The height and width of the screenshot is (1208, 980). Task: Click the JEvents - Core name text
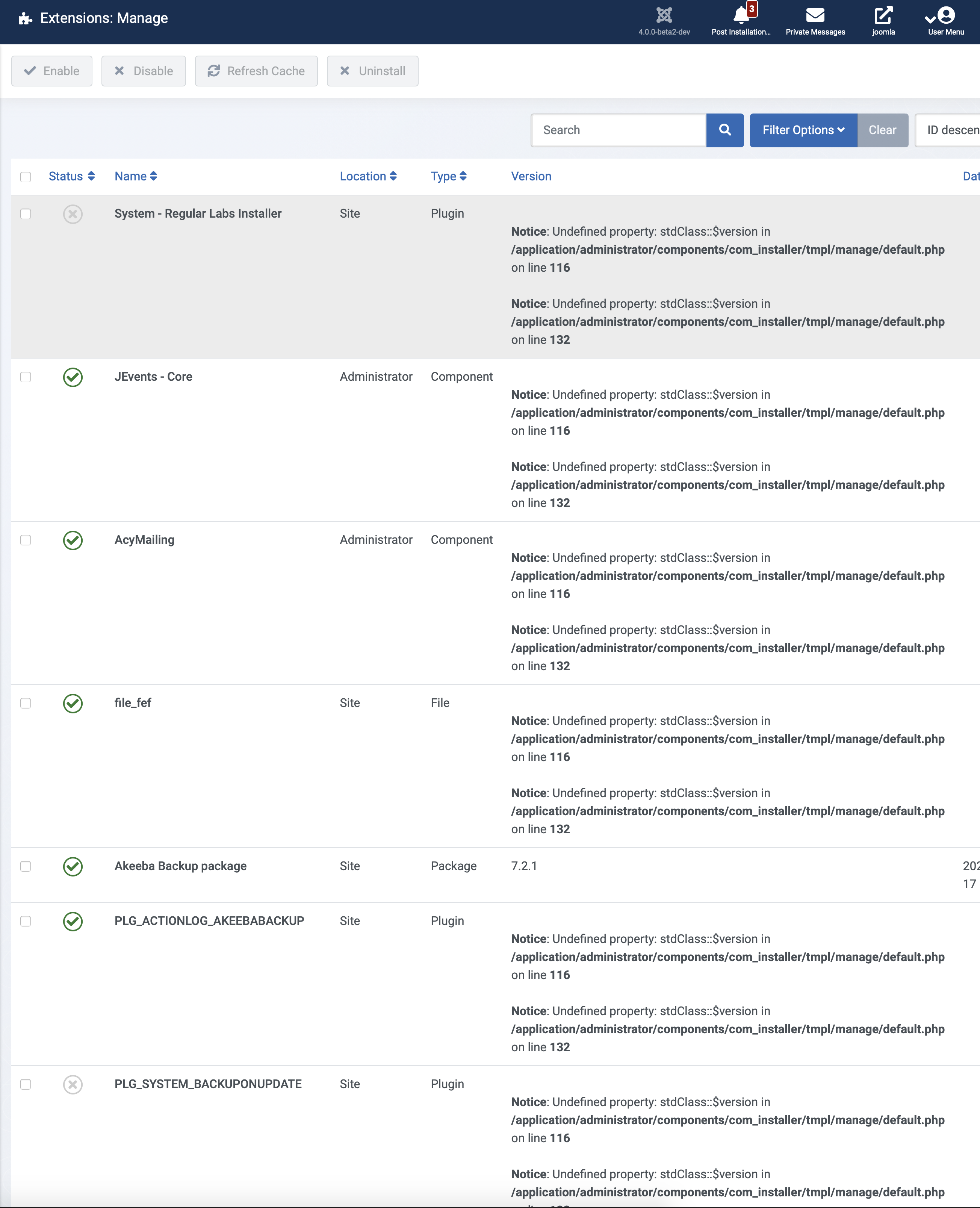pos(154,377)
